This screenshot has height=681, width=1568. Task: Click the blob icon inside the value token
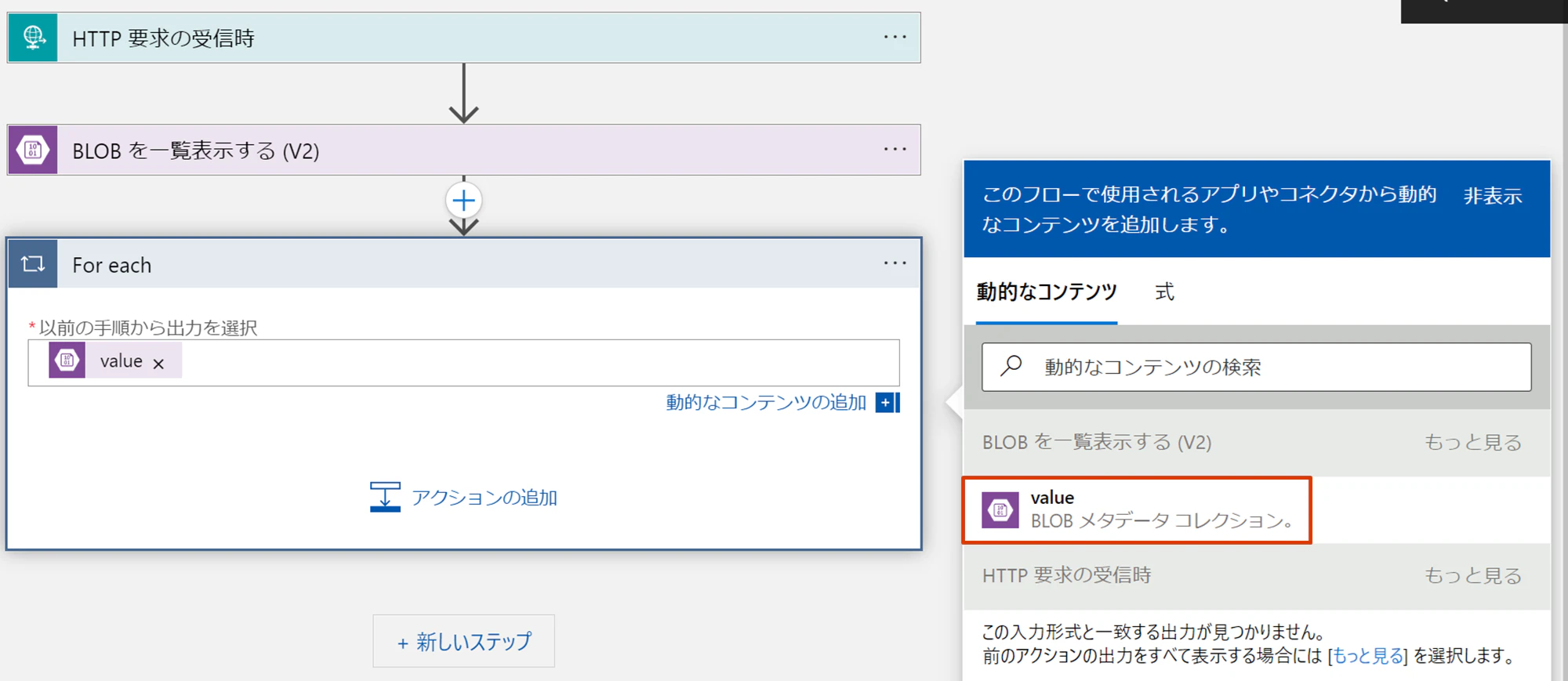(67, 360)
